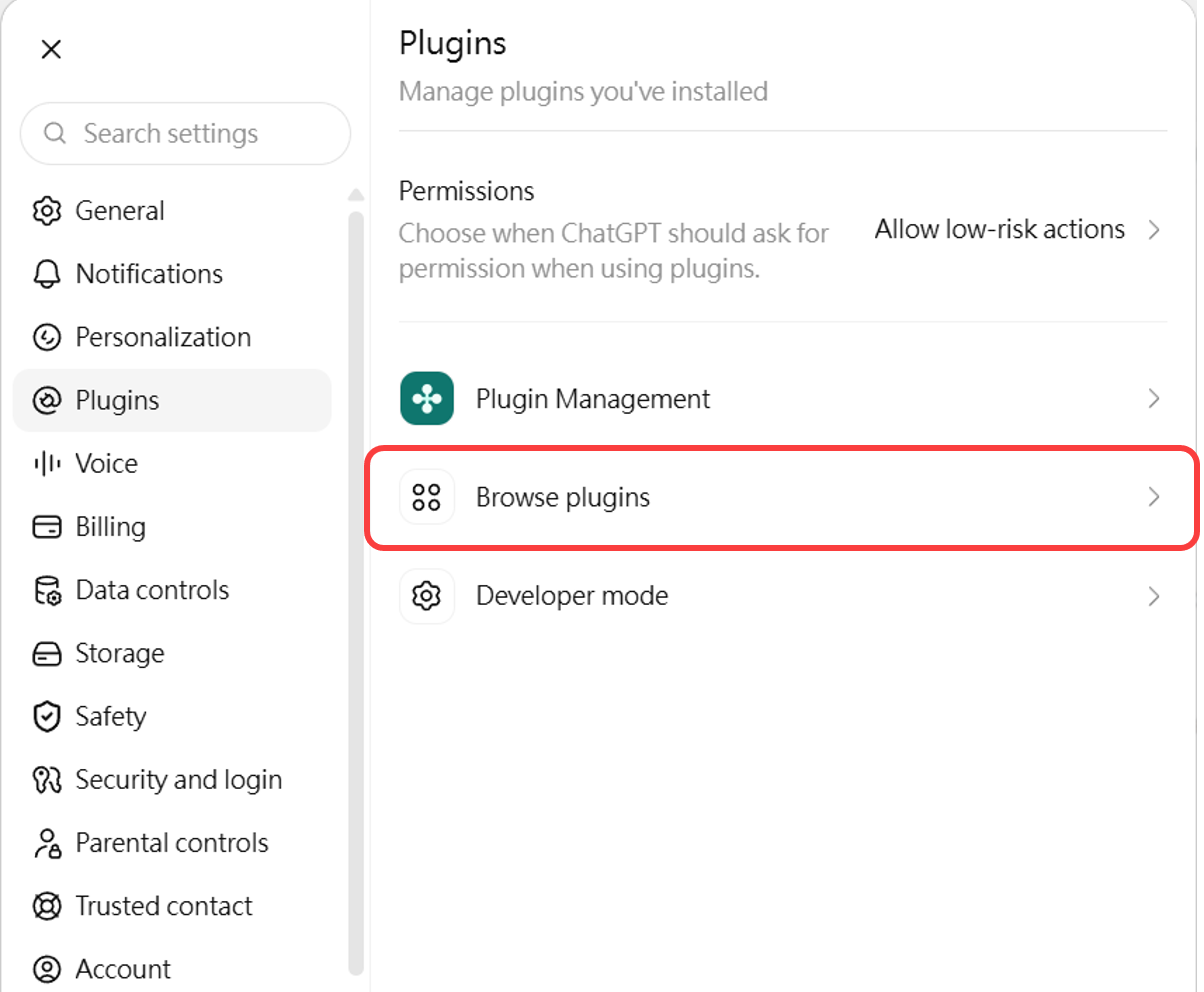Image resolution: width=1204 pixels, height=992 pixels.
Task: Click the Security and login key icon
Action: pos(46,779)
